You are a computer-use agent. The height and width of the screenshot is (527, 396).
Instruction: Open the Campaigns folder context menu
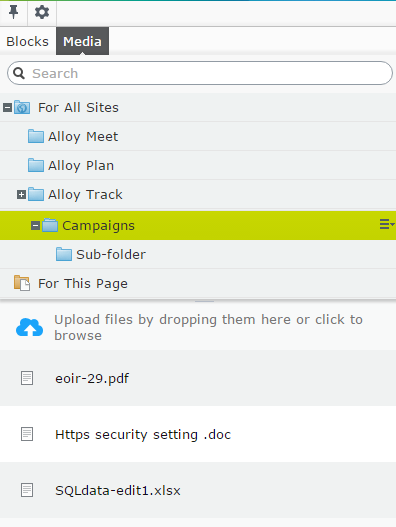pyautogui.click(x=387, y=224)
